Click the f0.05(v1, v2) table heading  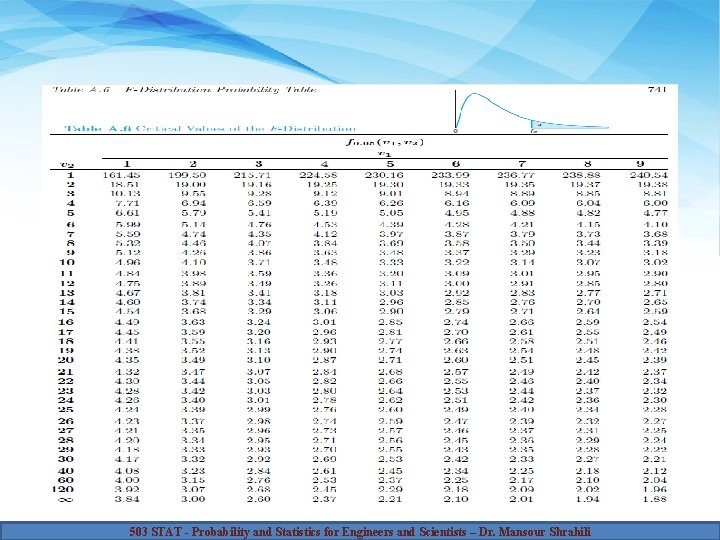tap(384, 142)
